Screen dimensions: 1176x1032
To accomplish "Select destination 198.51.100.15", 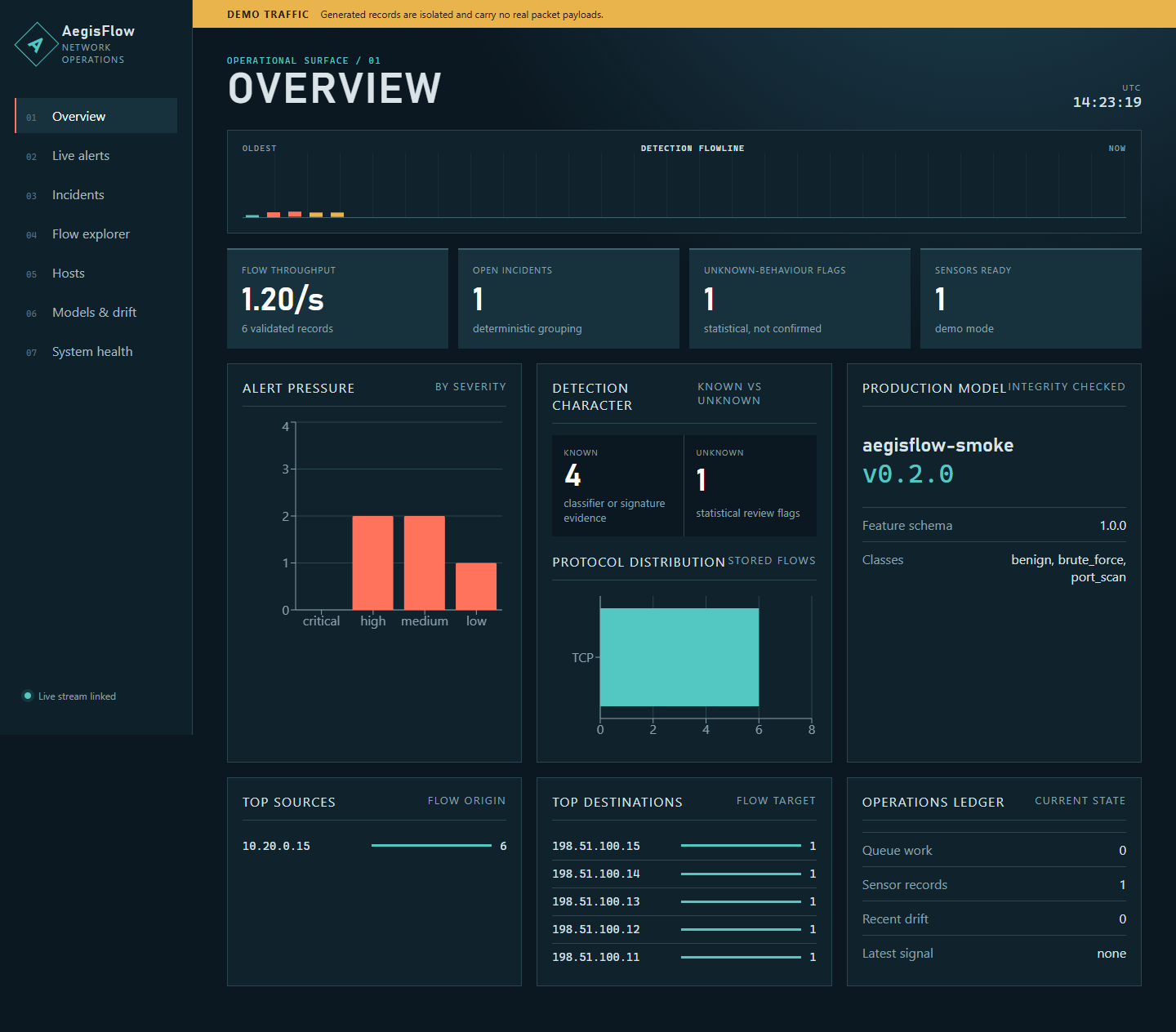I will 596,846.
